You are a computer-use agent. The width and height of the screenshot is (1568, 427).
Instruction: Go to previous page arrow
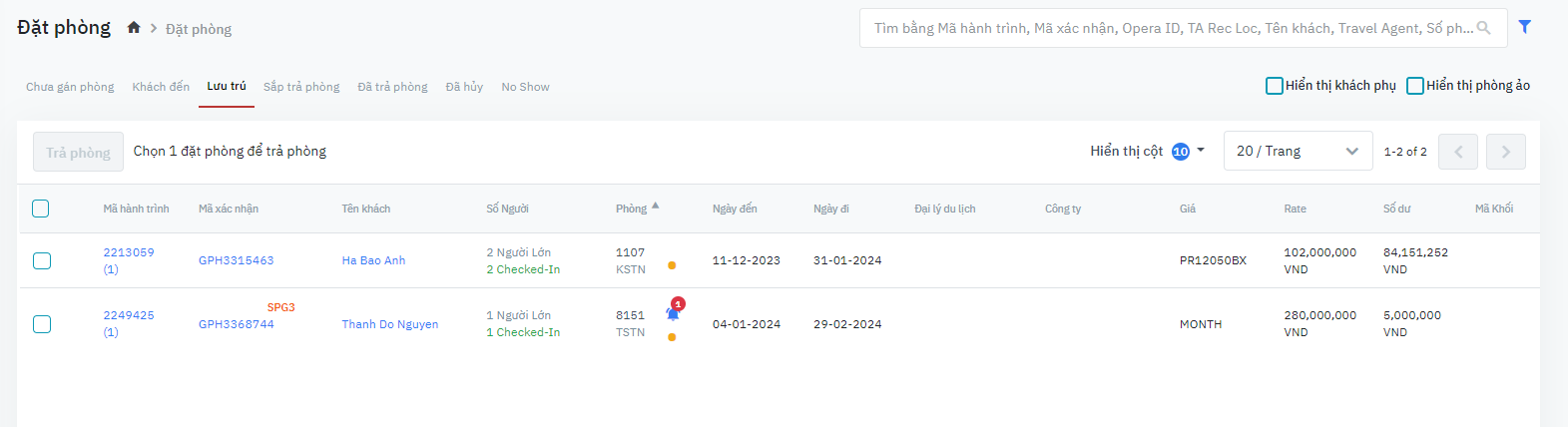(x=1457, y=152)
